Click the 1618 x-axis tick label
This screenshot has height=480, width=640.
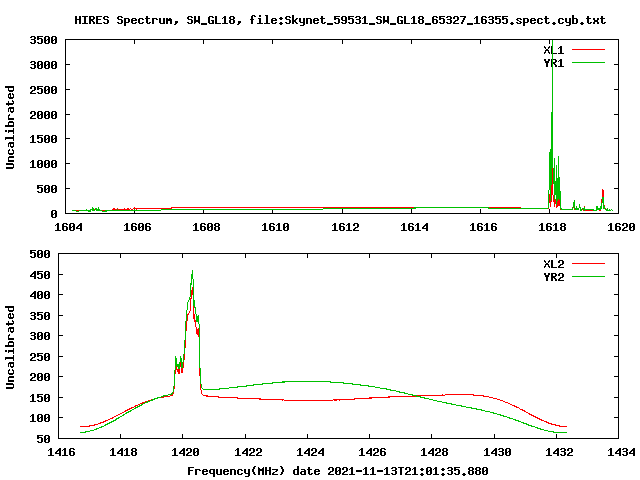552,227
